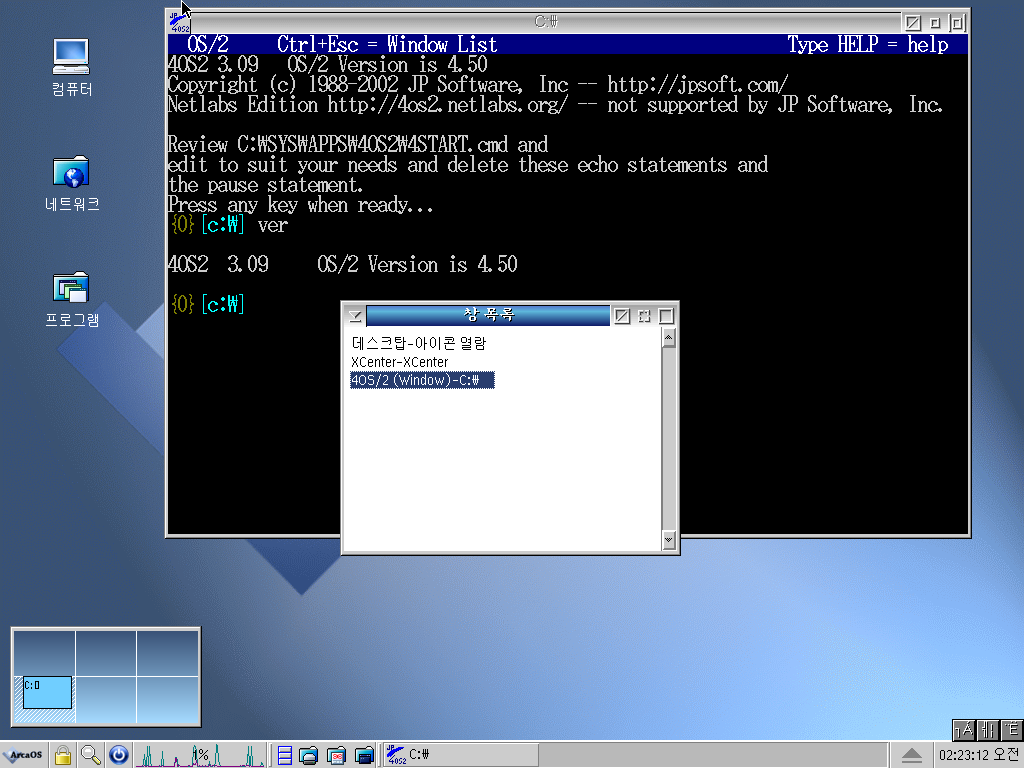Click the command window icon in XCenter tray
This screenshot has height=768, width=1024.
tap(365, 755)
